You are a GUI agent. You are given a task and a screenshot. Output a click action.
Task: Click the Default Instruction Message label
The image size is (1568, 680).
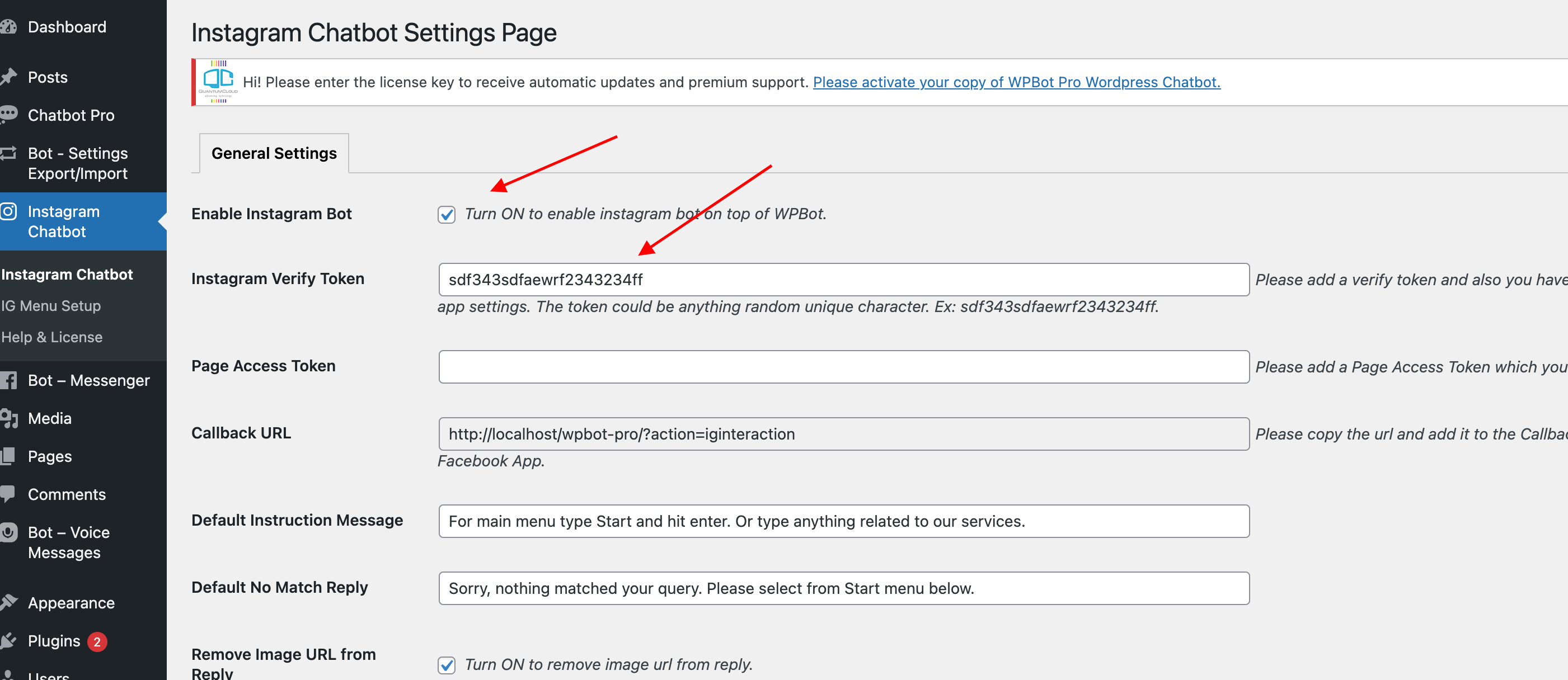297,520
